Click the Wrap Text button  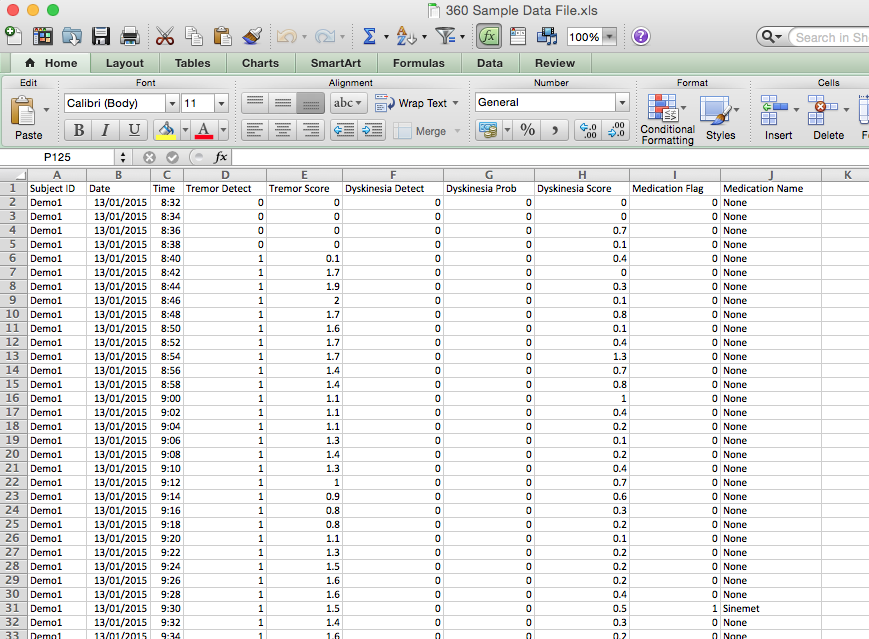416,103
